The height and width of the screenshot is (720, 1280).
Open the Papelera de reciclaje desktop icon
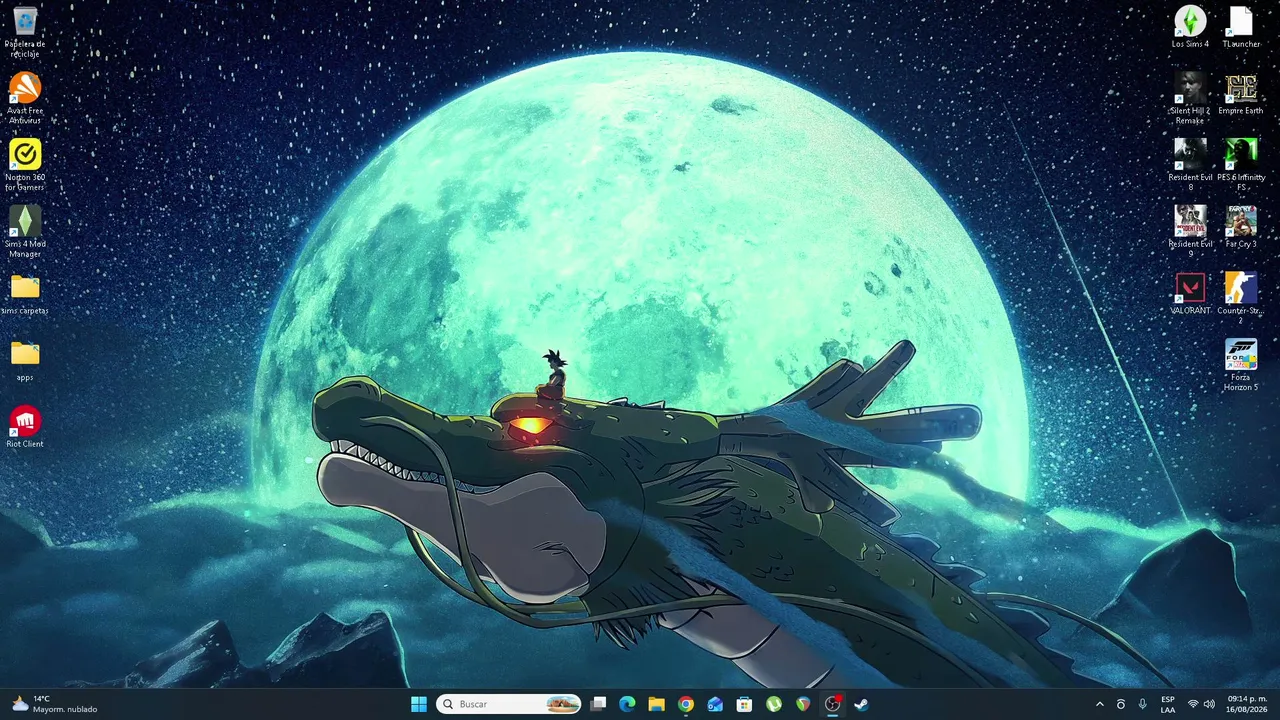click(x=25, y=32)
